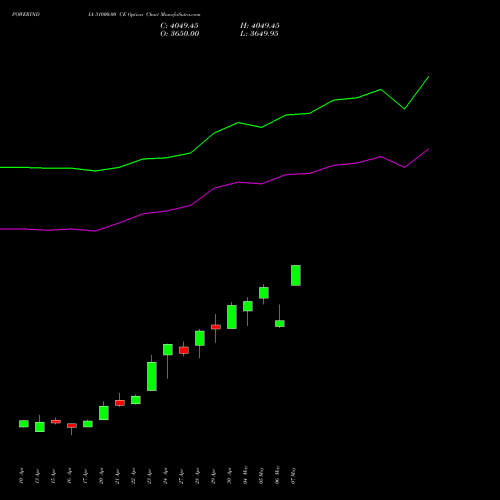Select the tall green candle for 30 Apr
Viewport: 500px width, 500px height.
point(232,317)
